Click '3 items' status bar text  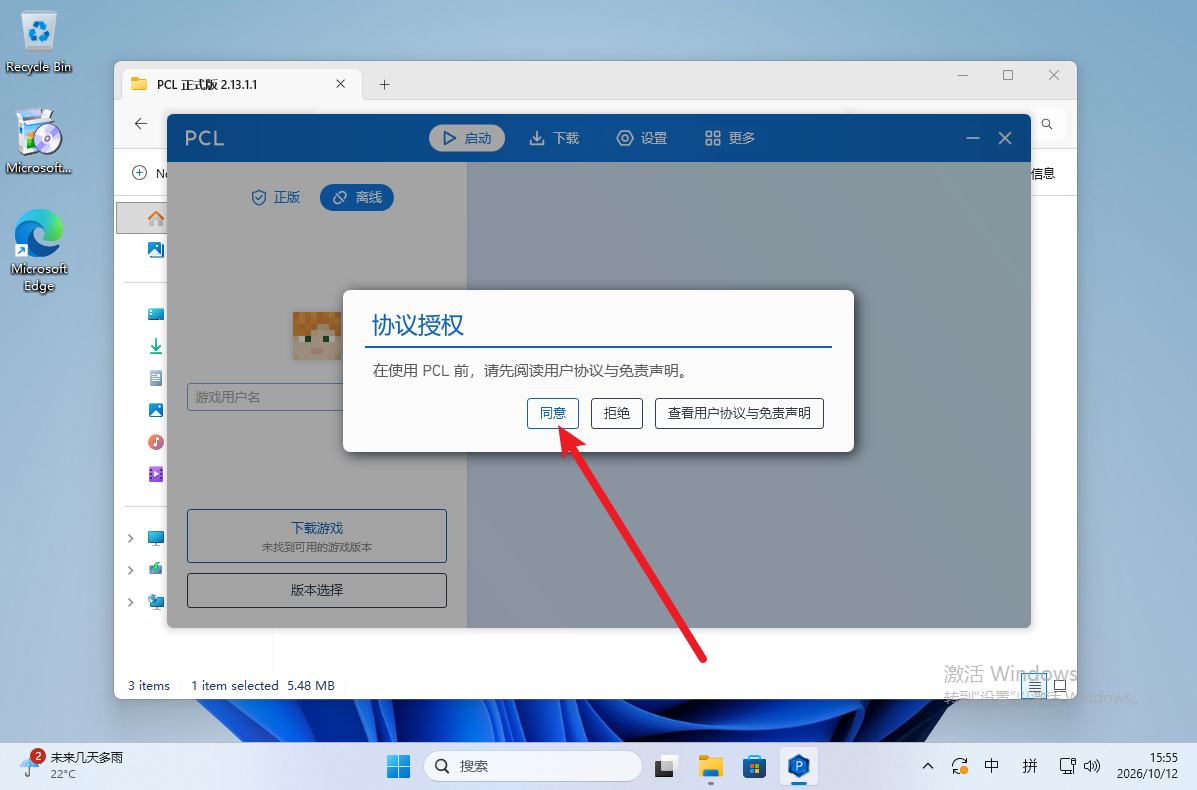pyautogui.click(x=149, y=685)
